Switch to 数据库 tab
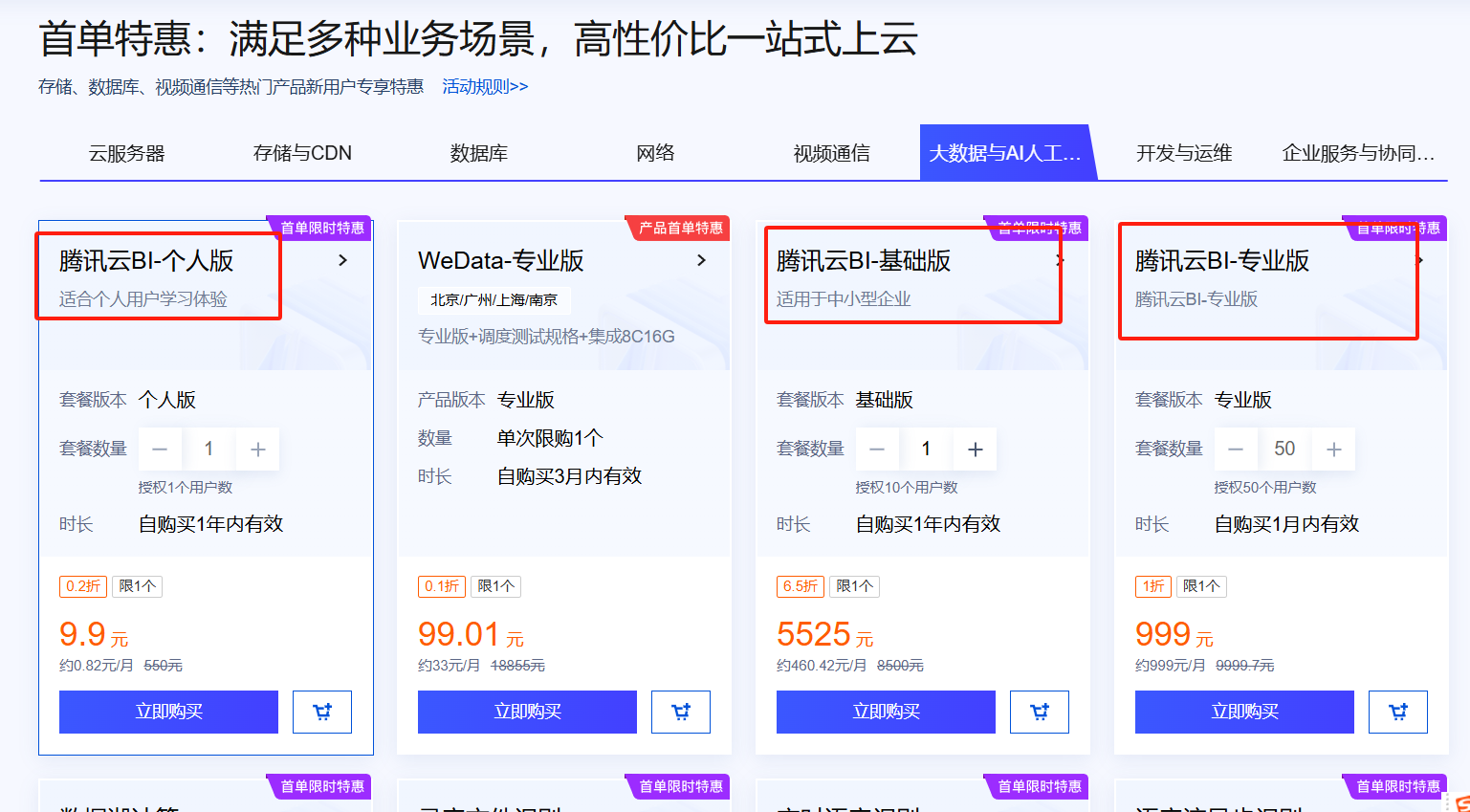Screen dimensions: 1470x812 point(479,153)
